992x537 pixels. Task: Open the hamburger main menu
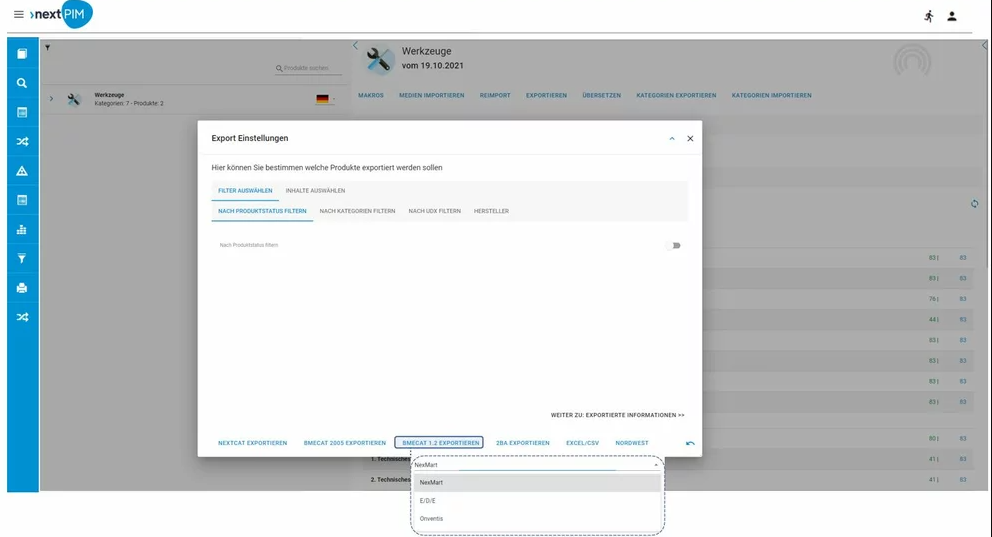click(x=18, y=14)
